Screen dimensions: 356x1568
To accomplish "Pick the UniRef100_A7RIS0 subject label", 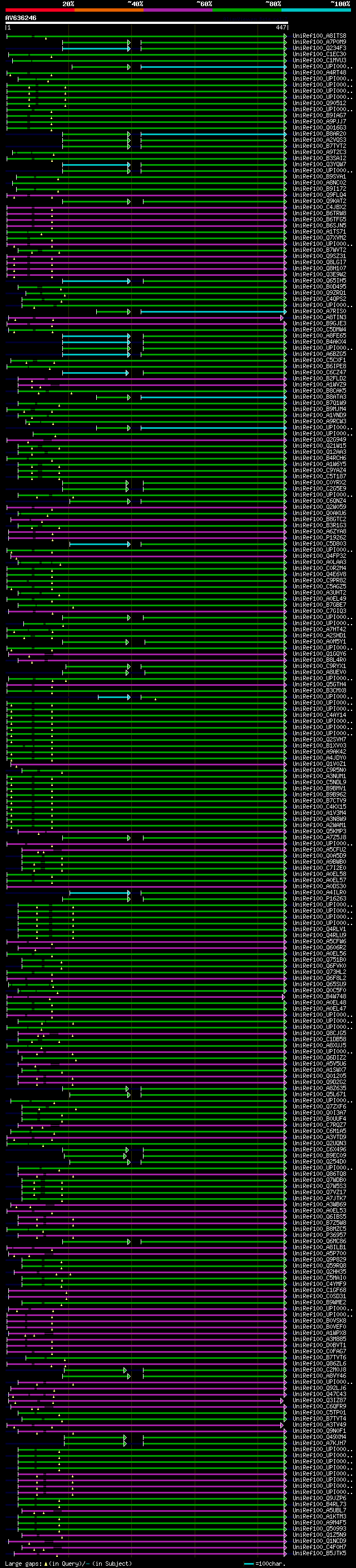I will click(x=319, y=311).
